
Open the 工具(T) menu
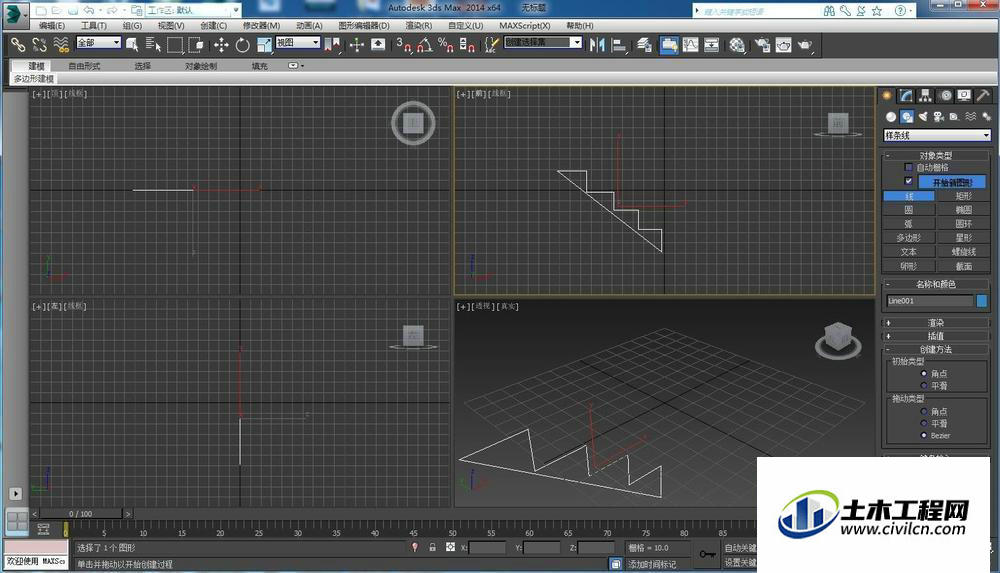pyautogui.click(x=94, y=26)
